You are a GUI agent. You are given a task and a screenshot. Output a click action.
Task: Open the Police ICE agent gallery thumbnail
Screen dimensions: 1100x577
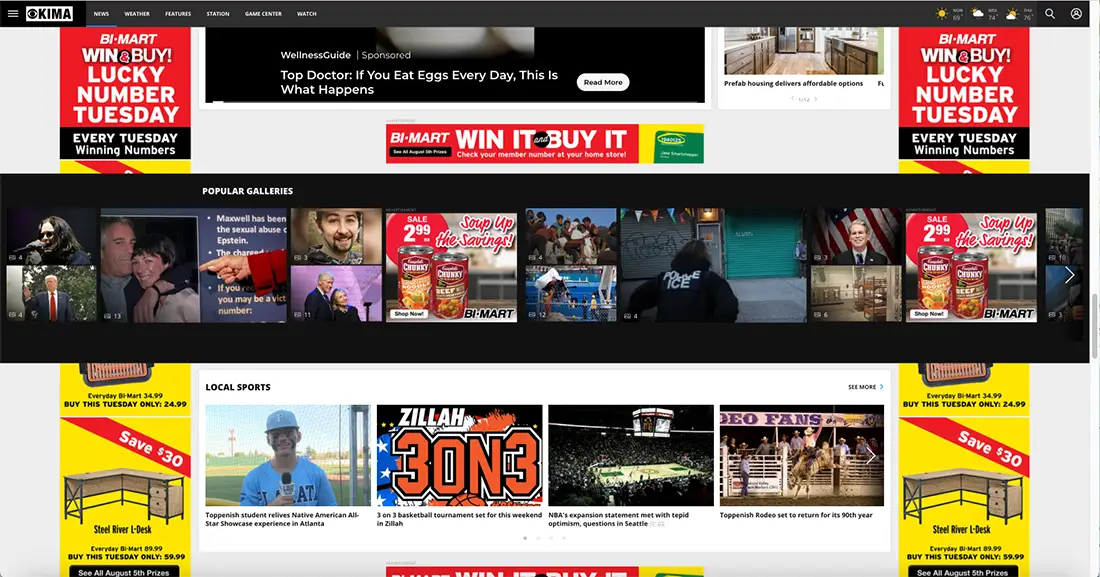tap(713, 265)
